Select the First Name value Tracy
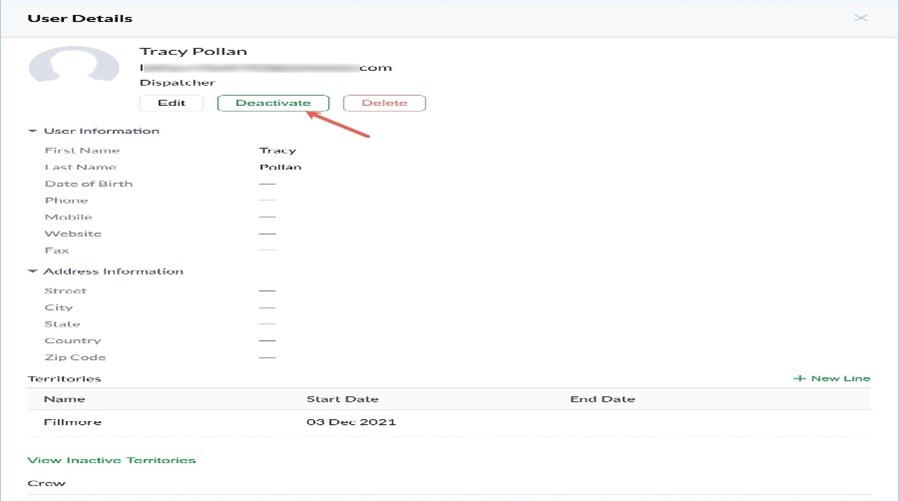The width and height of the screenshot is (899, 501). click(x=277, y=151)
